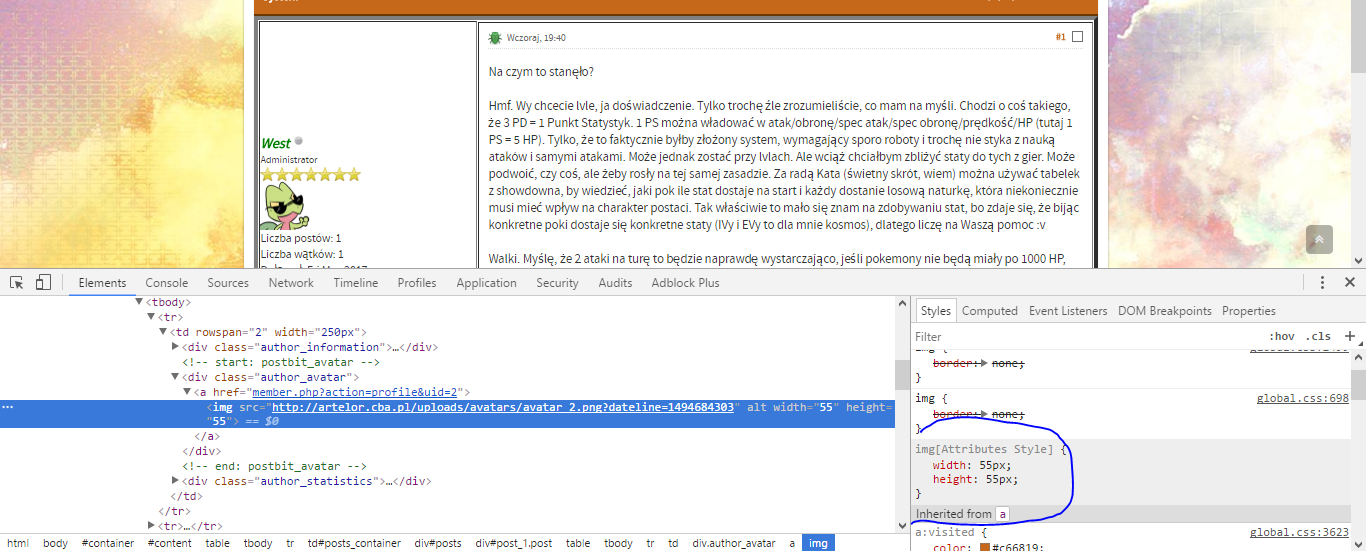Click the green bug status icon in post
Image resolution: width=1366 pixels, height=551 pixels.
(495, 38)
